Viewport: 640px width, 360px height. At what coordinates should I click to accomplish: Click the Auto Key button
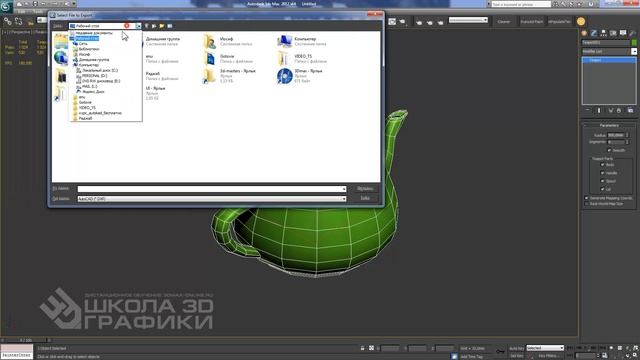tap(516, 348)
